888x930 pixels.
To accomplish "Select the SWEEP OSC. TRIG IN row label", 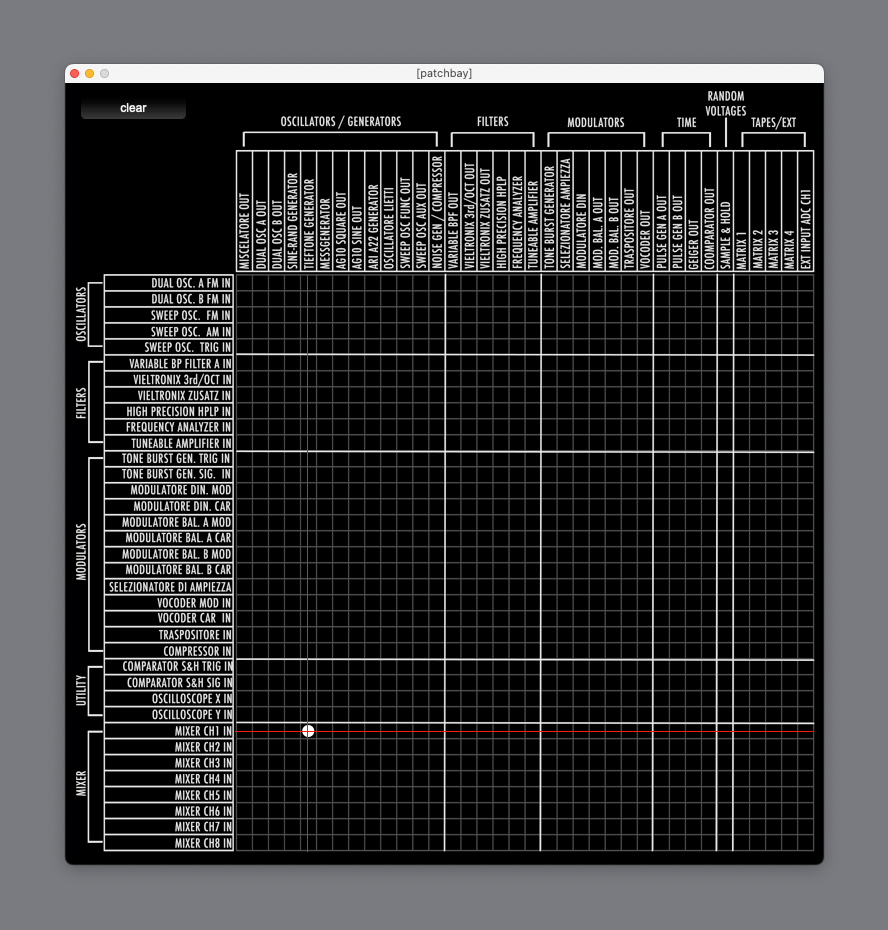I will click(169, 347).
